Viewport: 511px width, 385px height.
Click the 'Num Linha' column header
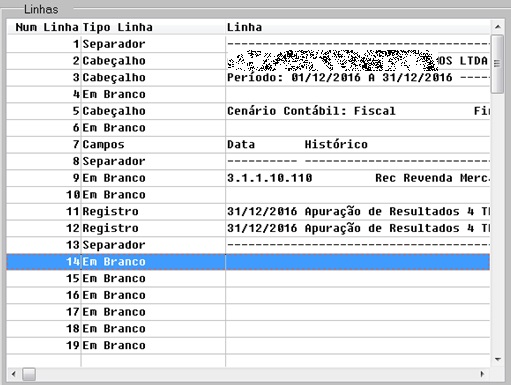click(x=44, y=27)
